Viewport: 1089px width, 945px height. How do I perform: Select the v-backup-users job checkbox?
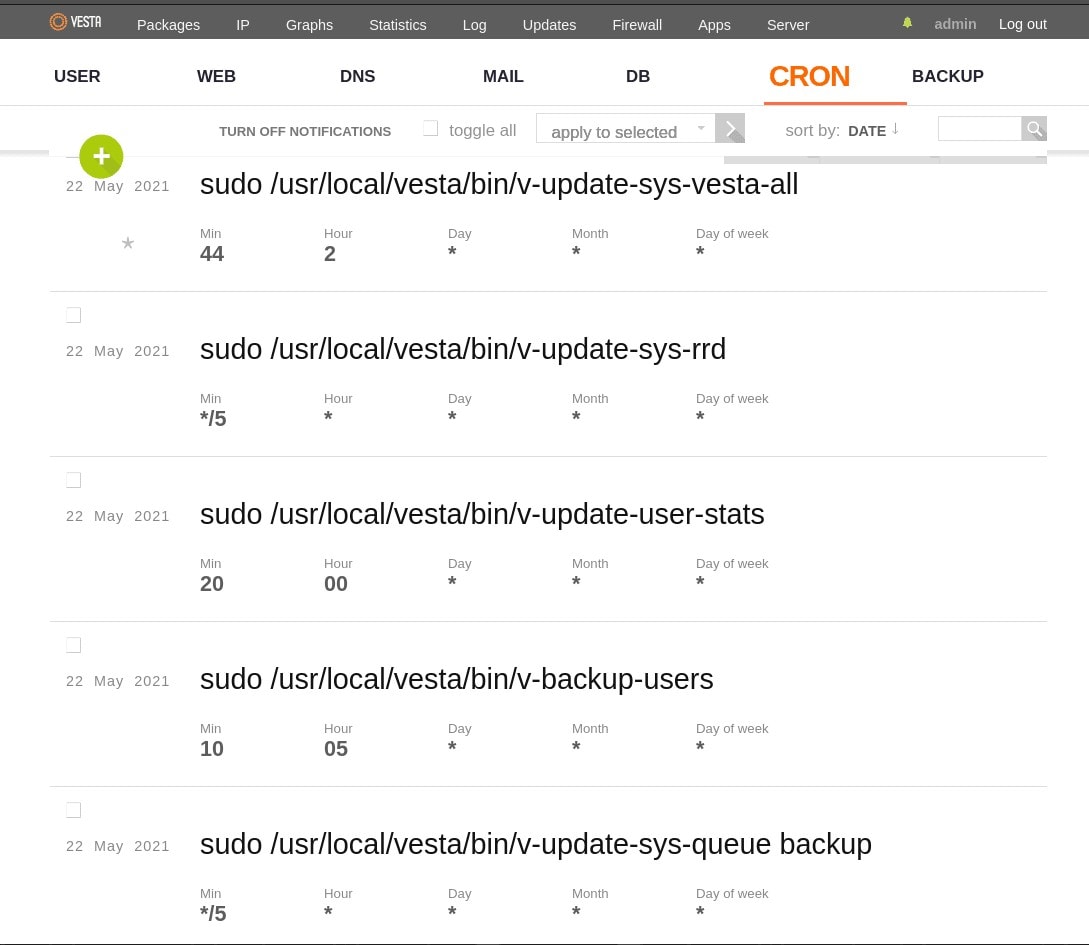coord(74,645)
